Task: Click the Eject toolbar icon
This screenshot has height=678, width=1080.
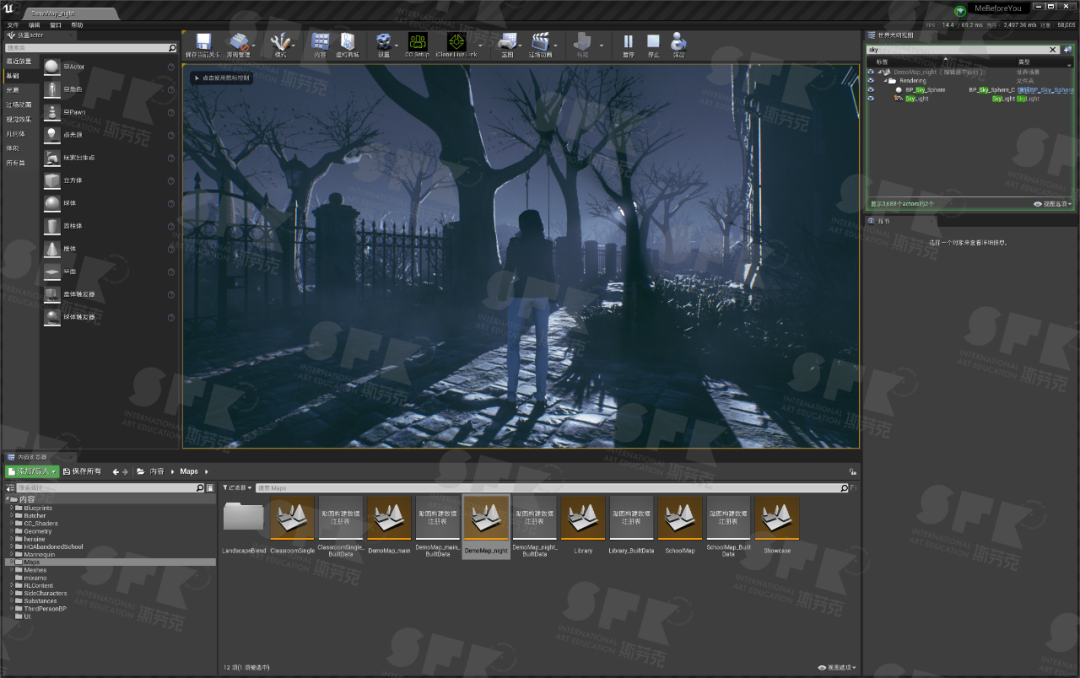Action: 678,41
